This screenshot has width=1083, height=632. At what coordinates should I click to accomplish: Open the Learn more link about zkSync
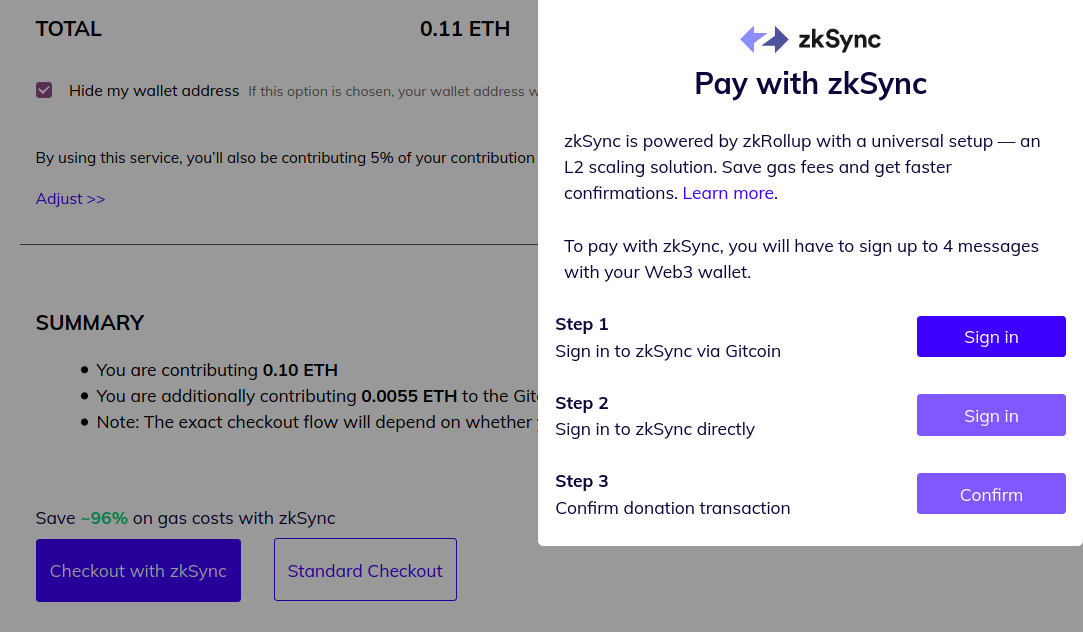click(728, 193)
